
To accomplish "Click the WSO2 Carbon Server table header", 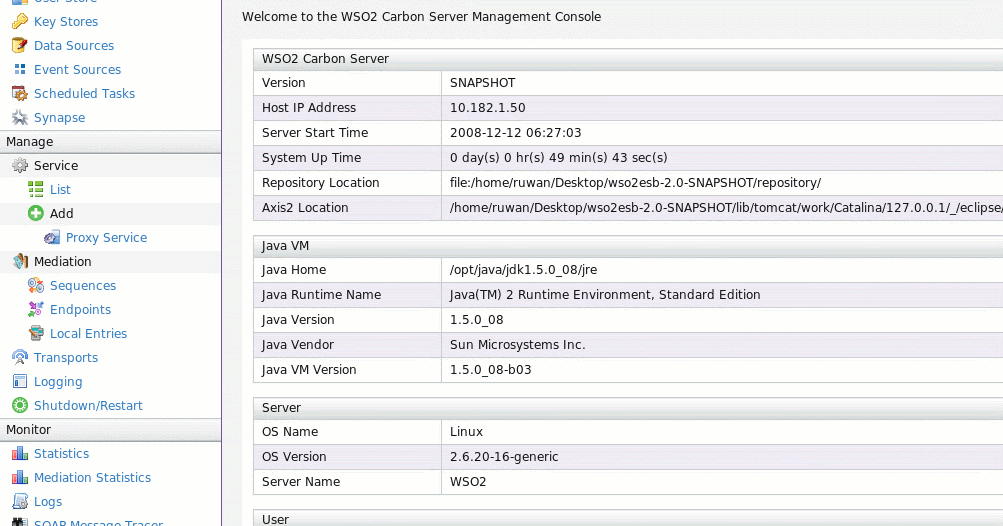I will click(628, 59).
